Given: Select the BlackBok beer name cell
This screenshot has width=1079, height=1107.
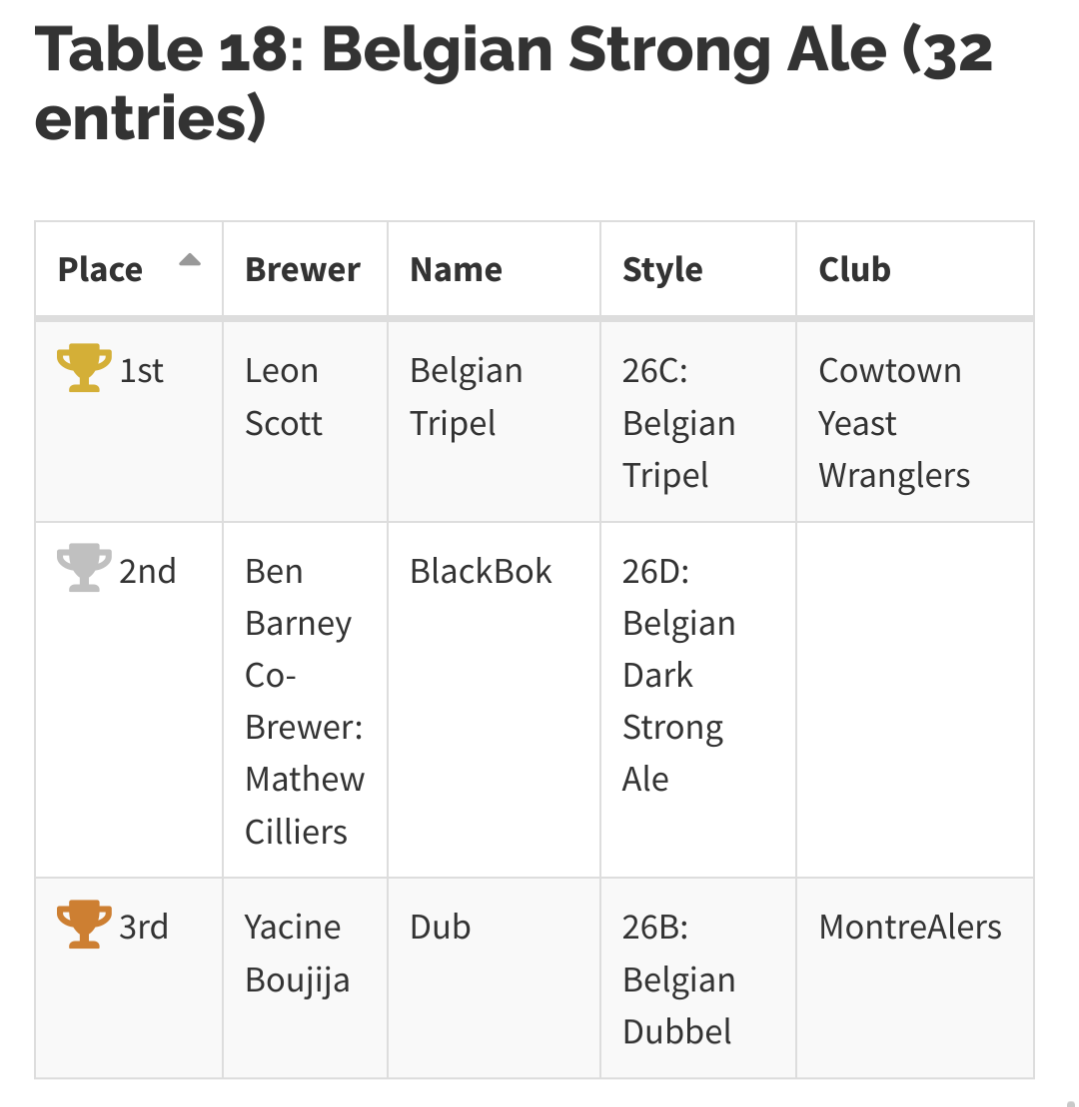Looking at the screenshot, I should [x=481, y=571].
